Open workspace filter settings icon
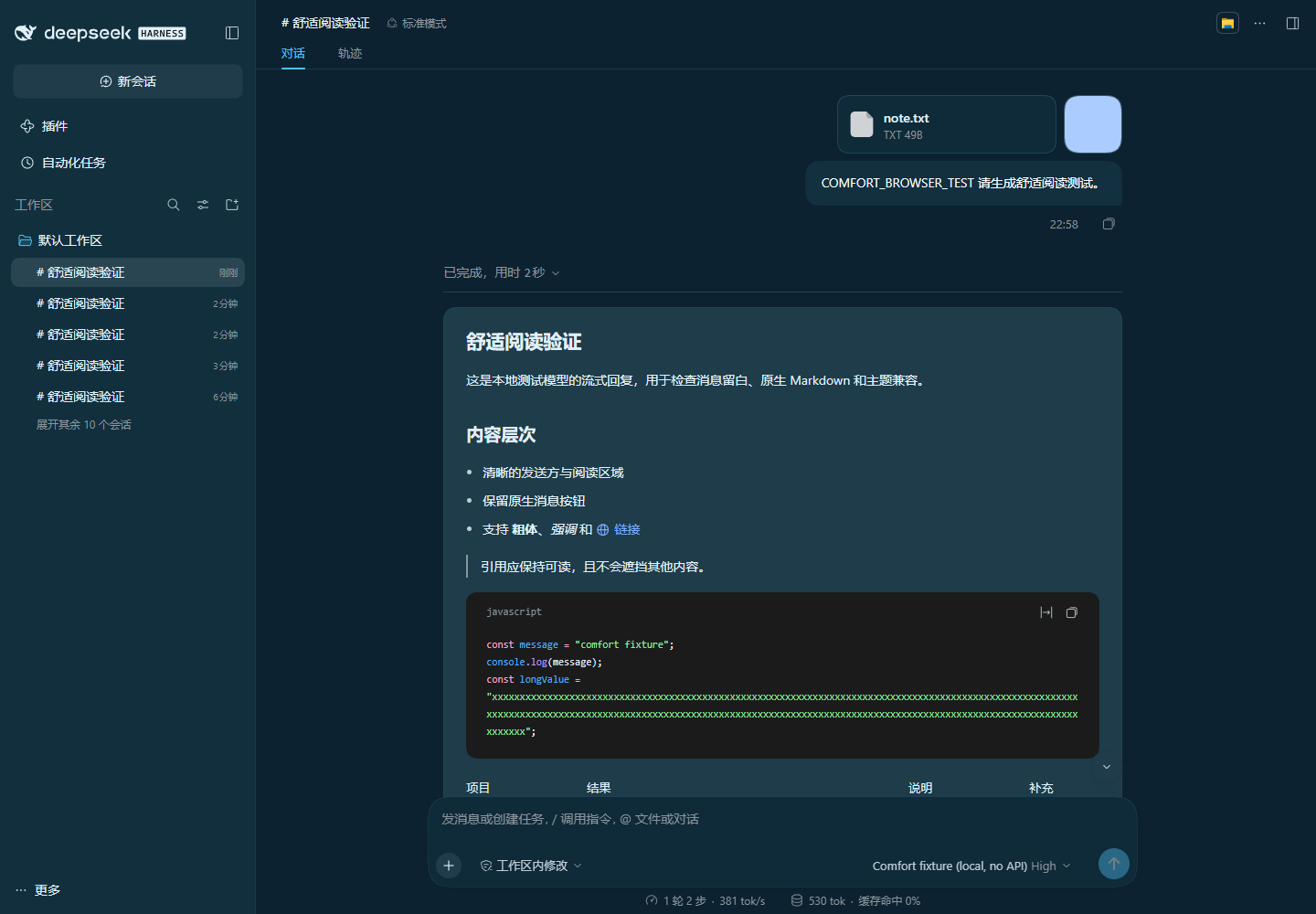 [203, 205]
